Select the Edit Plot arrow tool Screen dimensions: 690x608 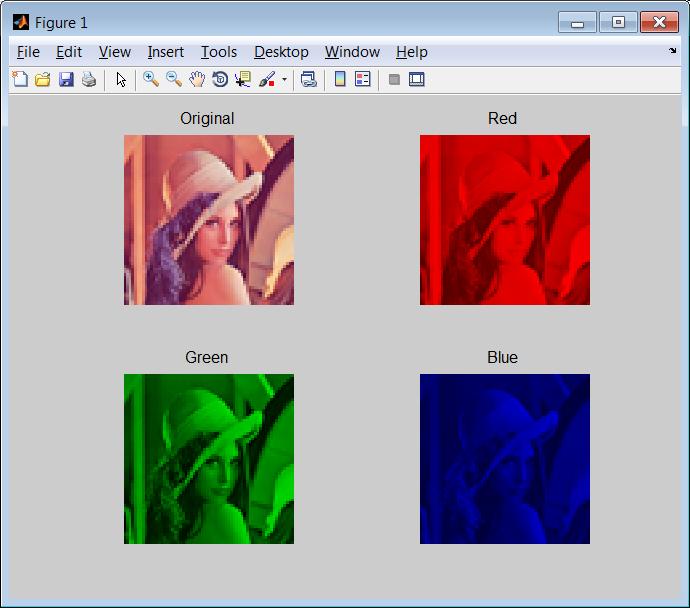click(x=121, y=80)
